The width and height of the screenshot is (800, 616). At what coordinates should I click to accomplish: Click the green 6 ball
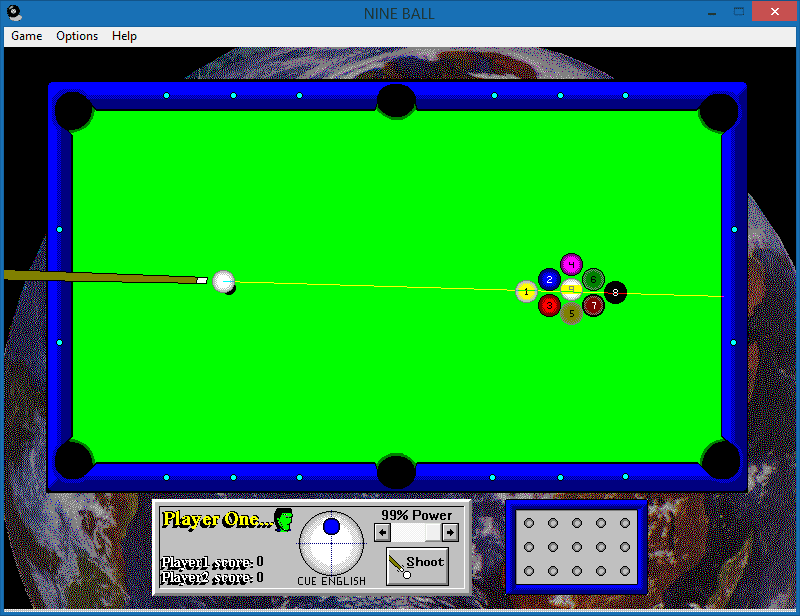click(593, 279)
